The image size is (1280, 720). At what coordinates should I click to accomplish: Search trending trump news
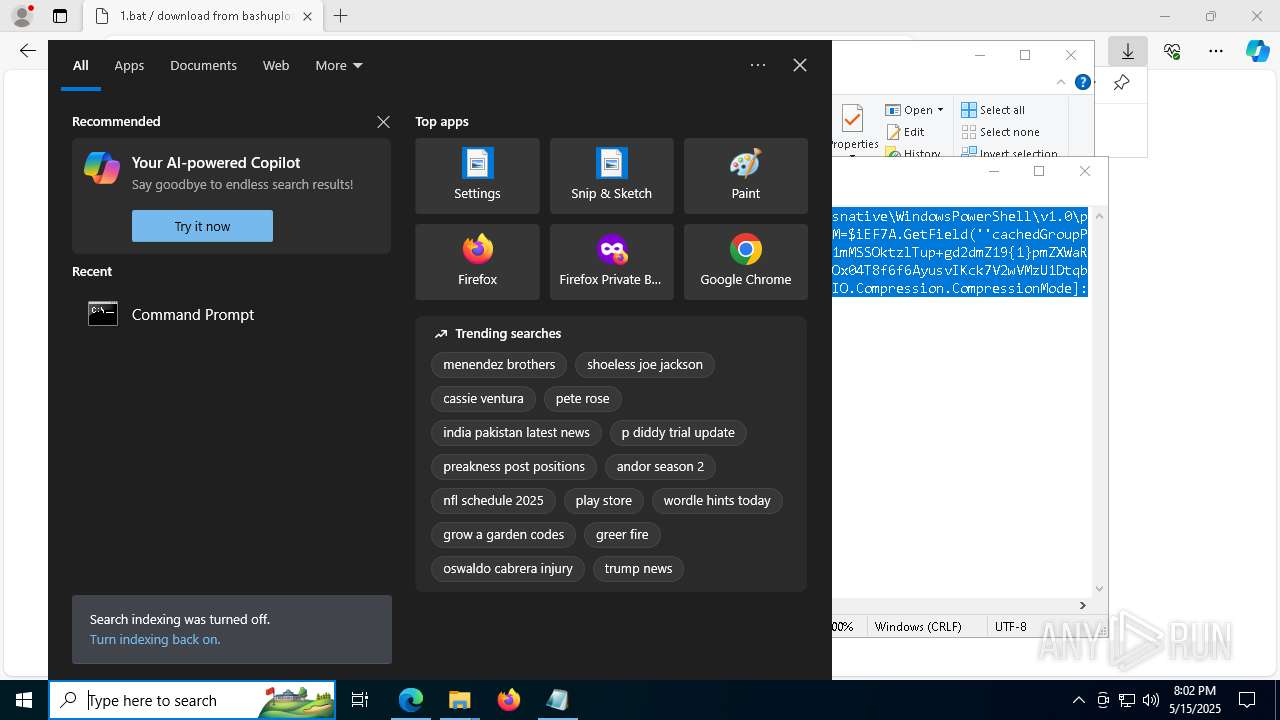point(638,568)
